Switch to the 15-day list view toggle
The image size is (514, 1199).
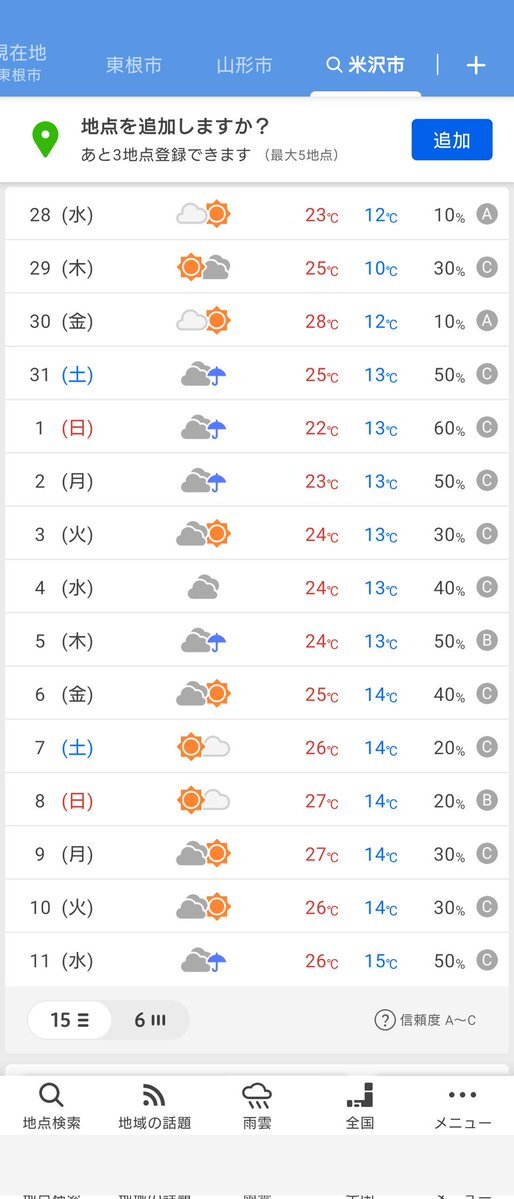click(70, 1019)
